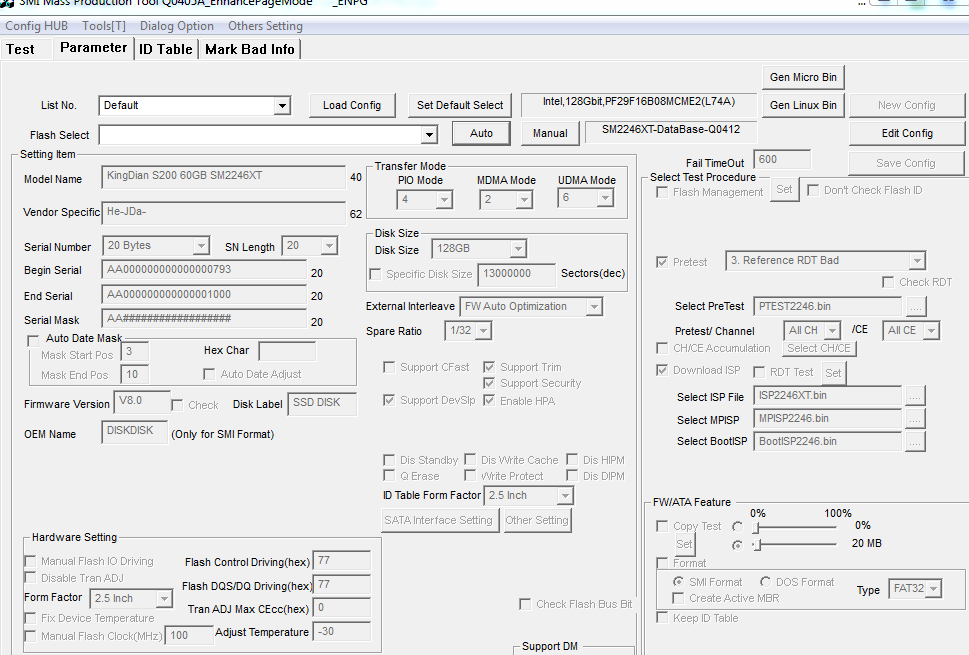Screen dimensions: 969x655
Task: Open External Interleave FW Auto Optimization dropdown
Action: [x=594, y=306]
